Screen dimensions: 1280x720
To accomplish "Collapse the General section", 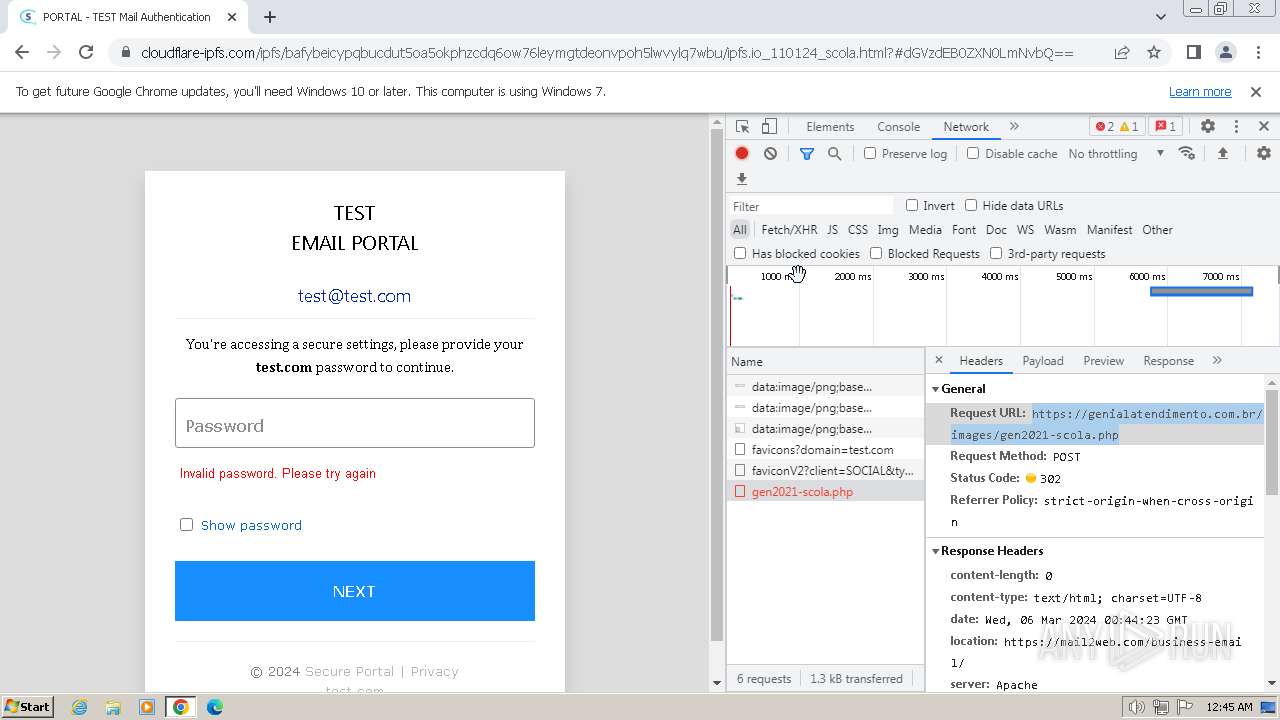I will point(936,389).
